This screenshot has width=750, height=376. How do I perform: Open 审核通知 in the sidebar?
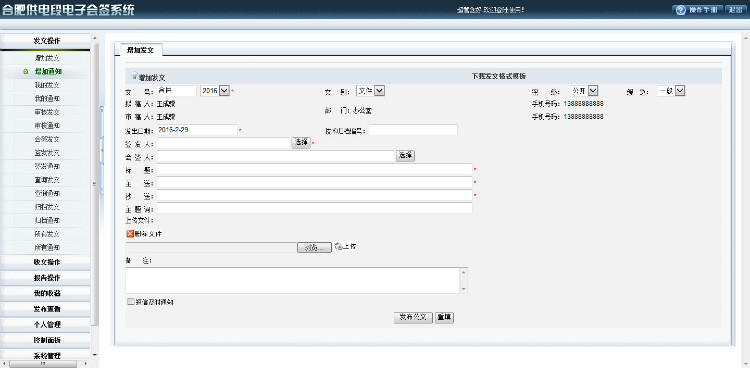coord(47,125)
